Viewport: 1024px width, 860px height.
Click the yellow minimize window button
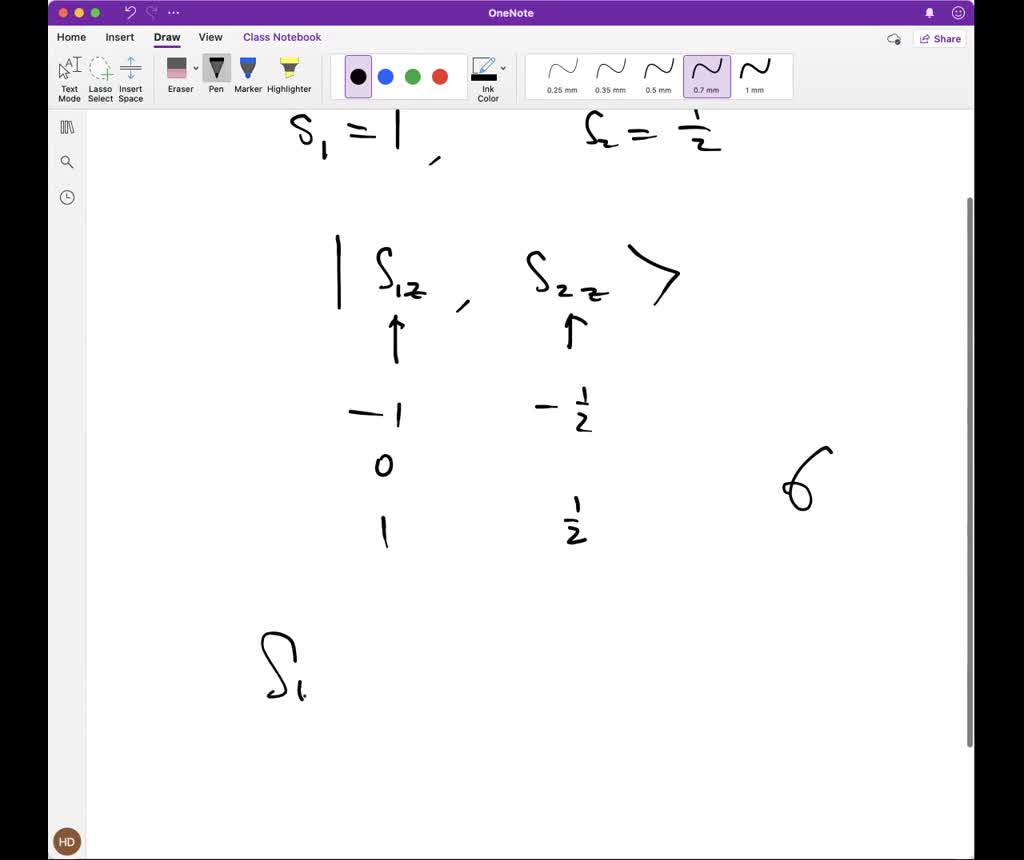pos(79,12)
